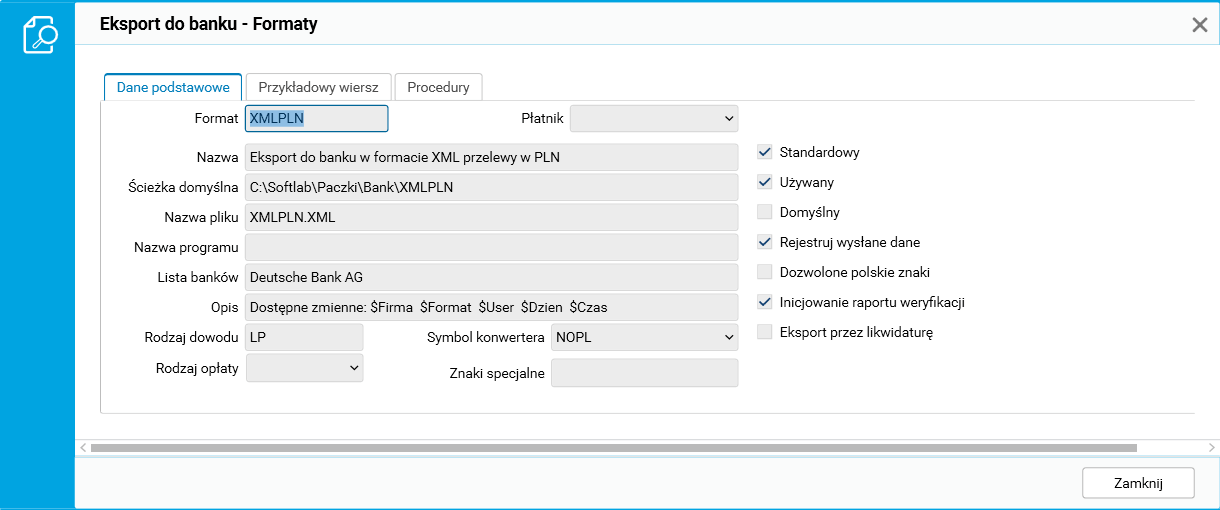Screen dimensions: 1220x510
Task: Open the Rodzaj opłaty dropdown
Action: point(304,368)
